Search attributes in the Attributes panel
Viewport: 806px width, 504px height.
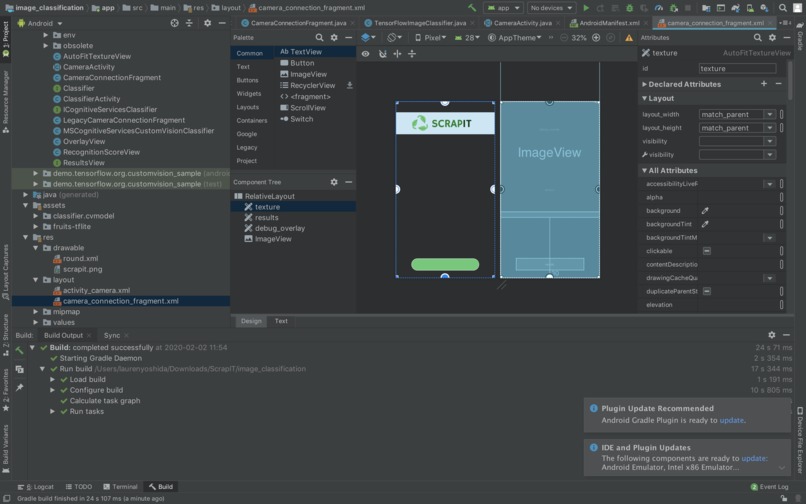point(758,38)
